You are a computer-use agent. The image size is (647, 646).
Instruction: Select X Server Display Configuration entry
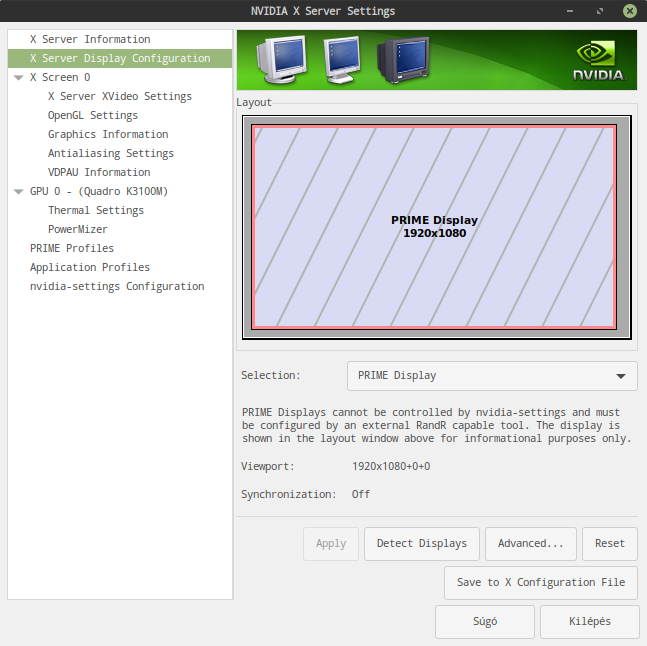pos(120,58)
